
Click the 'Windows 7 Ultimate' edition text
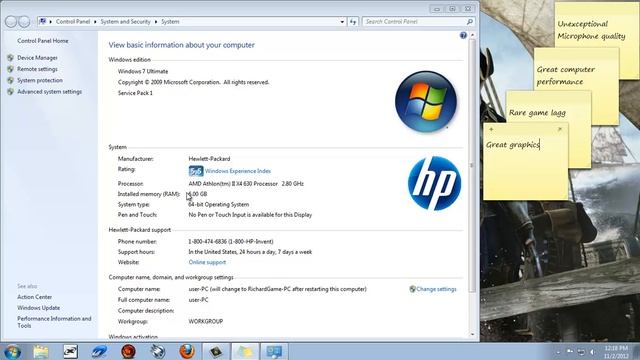[x=143, y=71]
